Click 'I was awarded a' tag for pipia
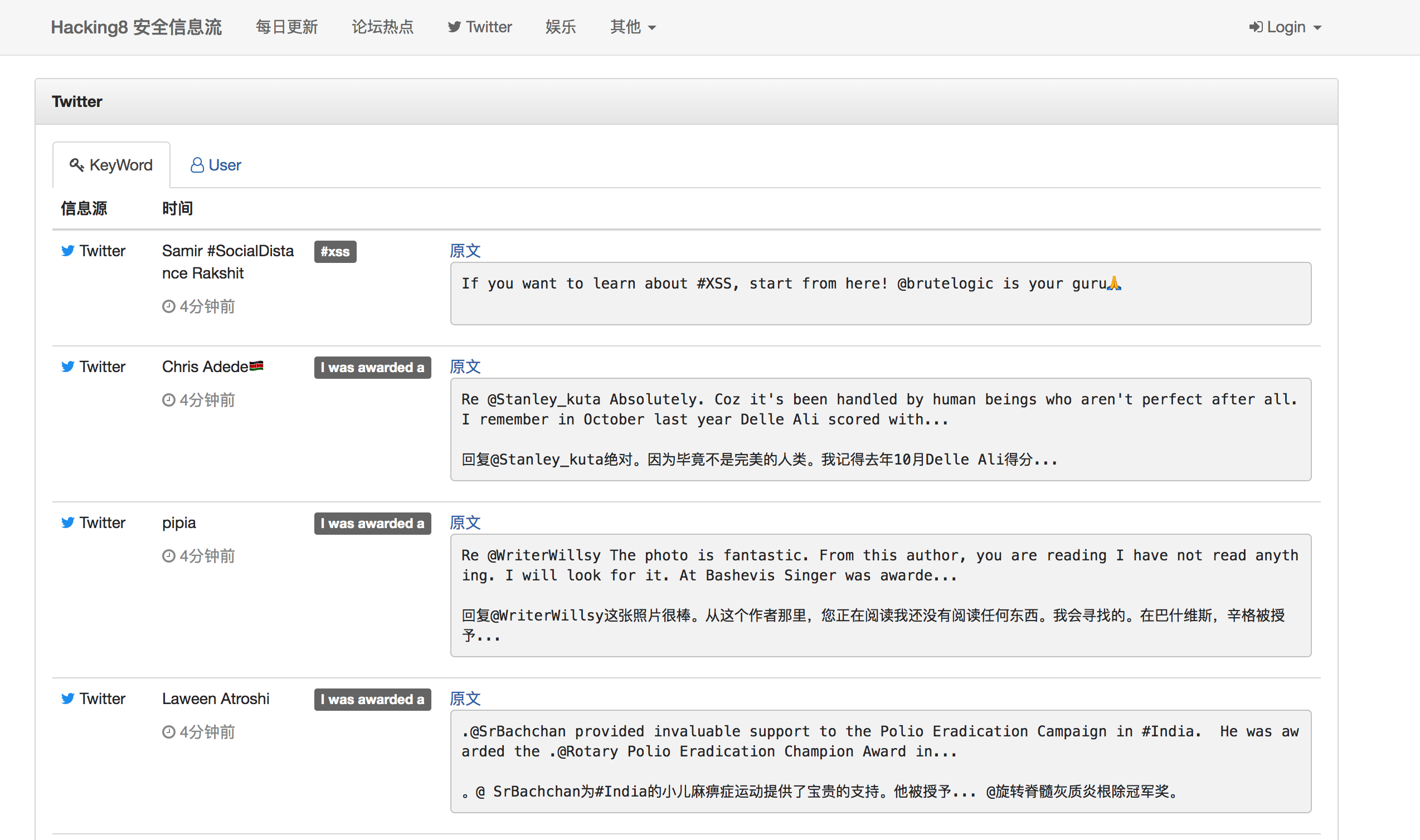 pyautogui.click(x=372, y=523)
